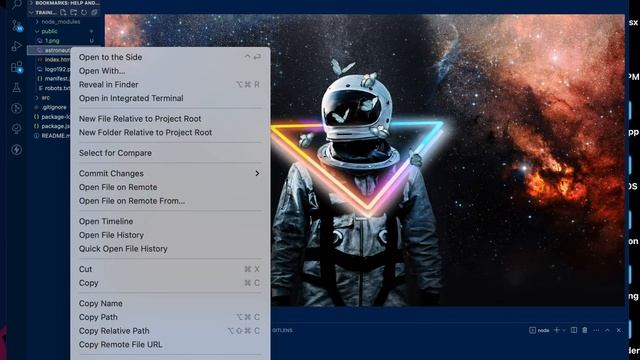Open the package-lock file
Viewport: 640px width, 360px height.
55,117
